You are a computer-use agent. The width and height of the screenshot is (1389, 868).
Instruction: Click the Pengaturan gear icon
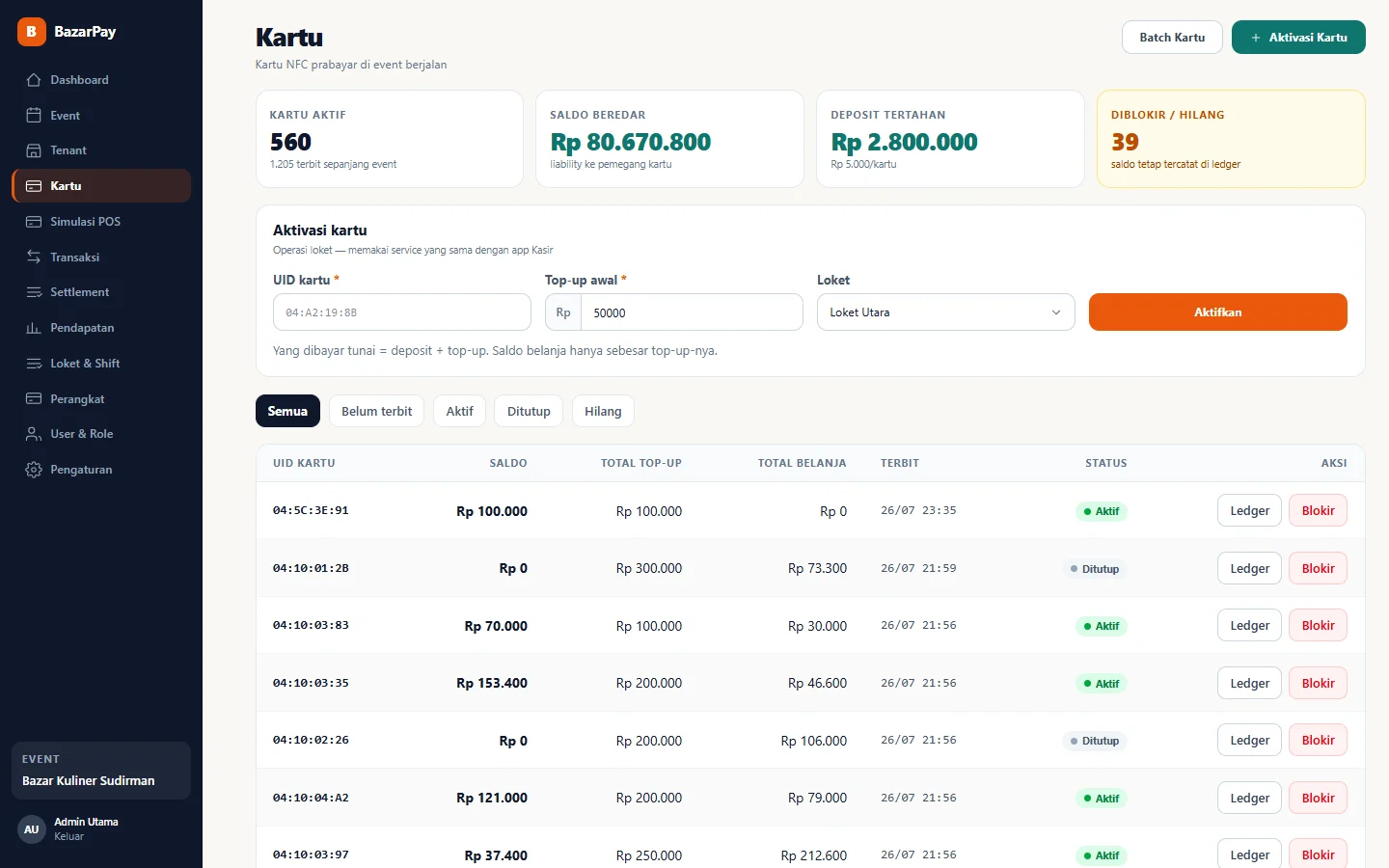point(34,470)
